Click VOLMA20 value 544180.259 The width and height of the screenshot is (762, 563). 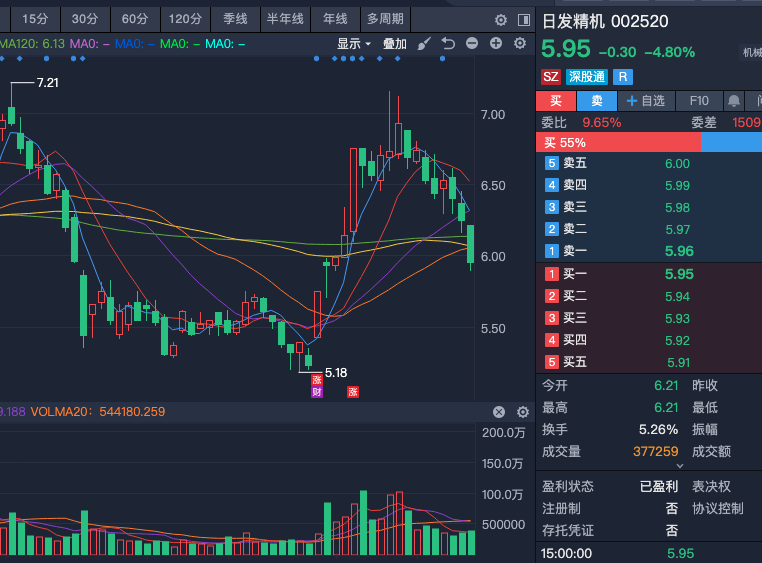pyautogui.click(x=132, y=412)
